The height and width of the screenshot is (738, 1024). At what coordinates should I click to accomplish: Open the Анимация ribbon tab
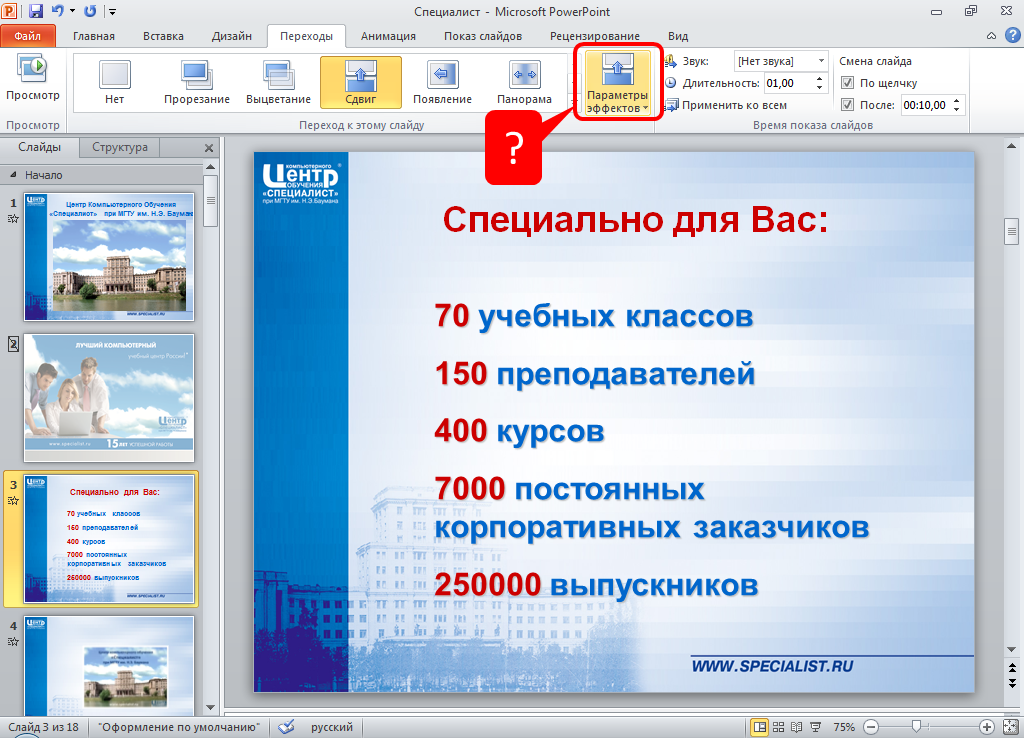(389, 36)
